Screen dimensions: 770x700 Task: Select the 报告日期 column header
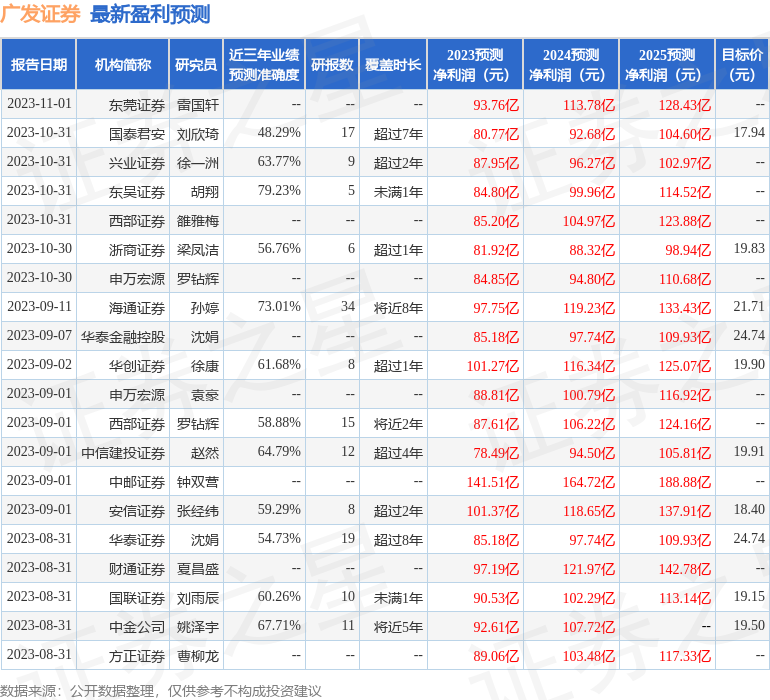38,64
